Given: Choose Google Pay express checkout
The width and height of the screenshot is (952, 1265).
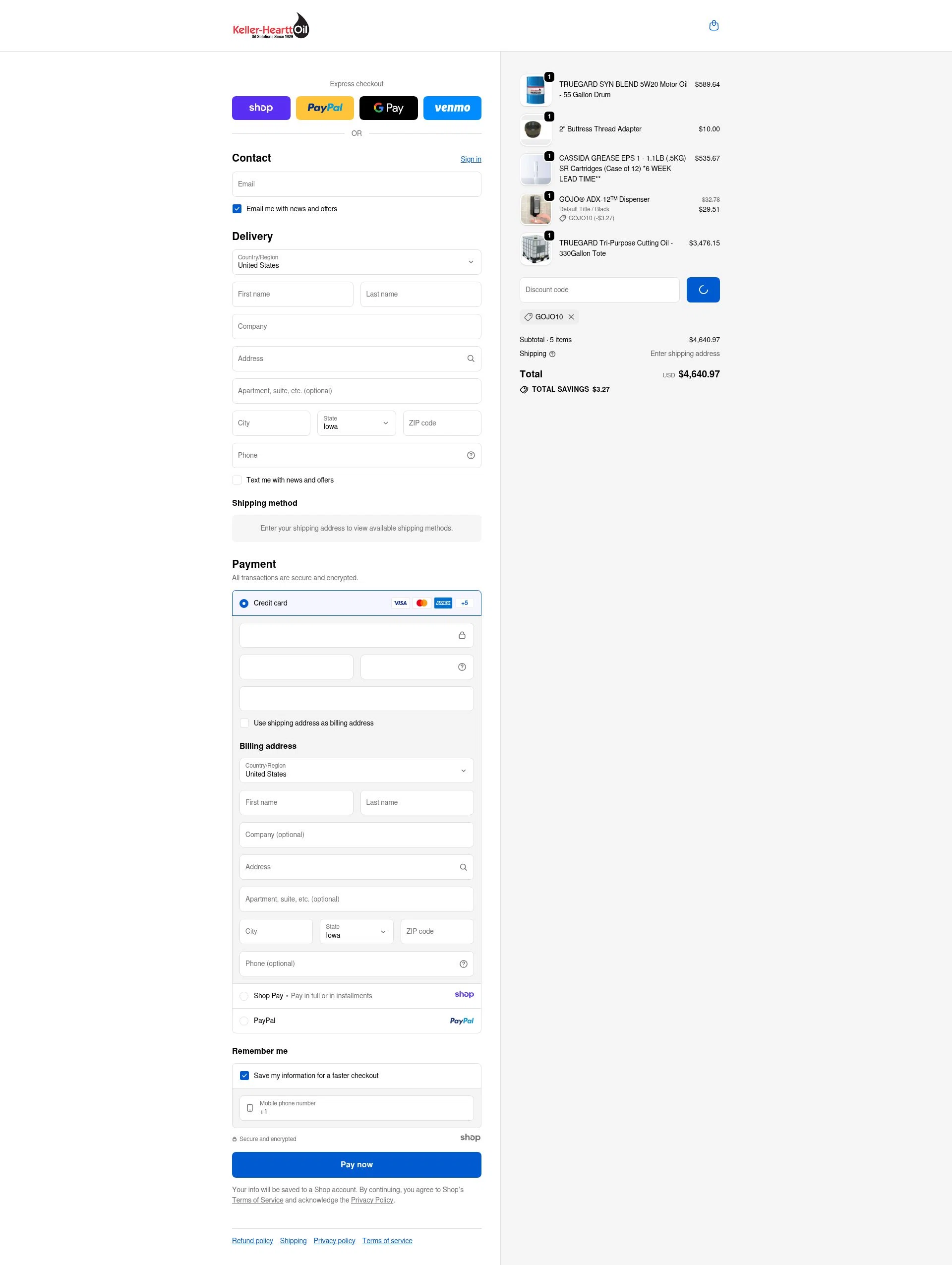Looking at the screenshot, I should 388,108.
